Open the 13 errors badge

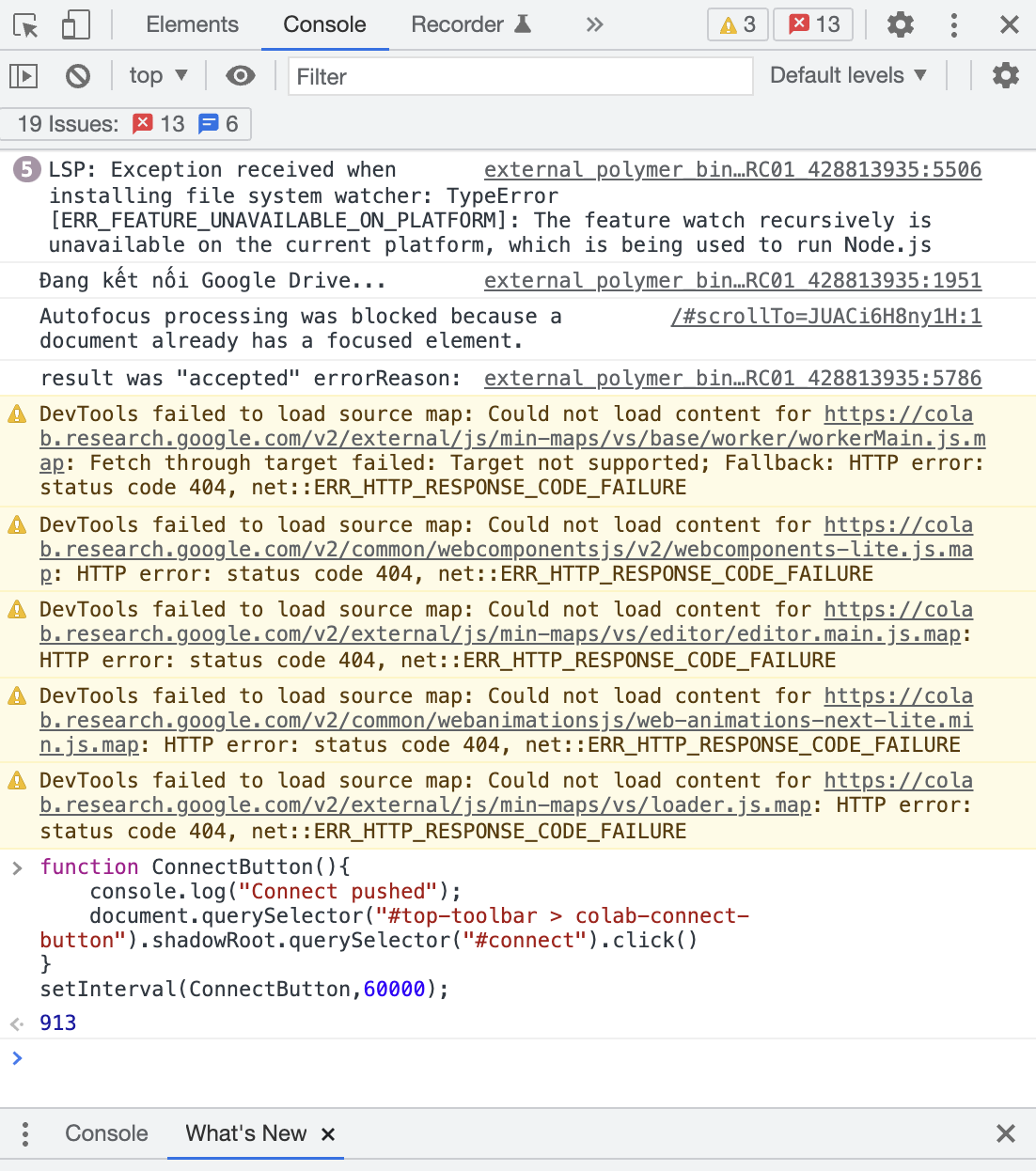[x=812, y=24]
